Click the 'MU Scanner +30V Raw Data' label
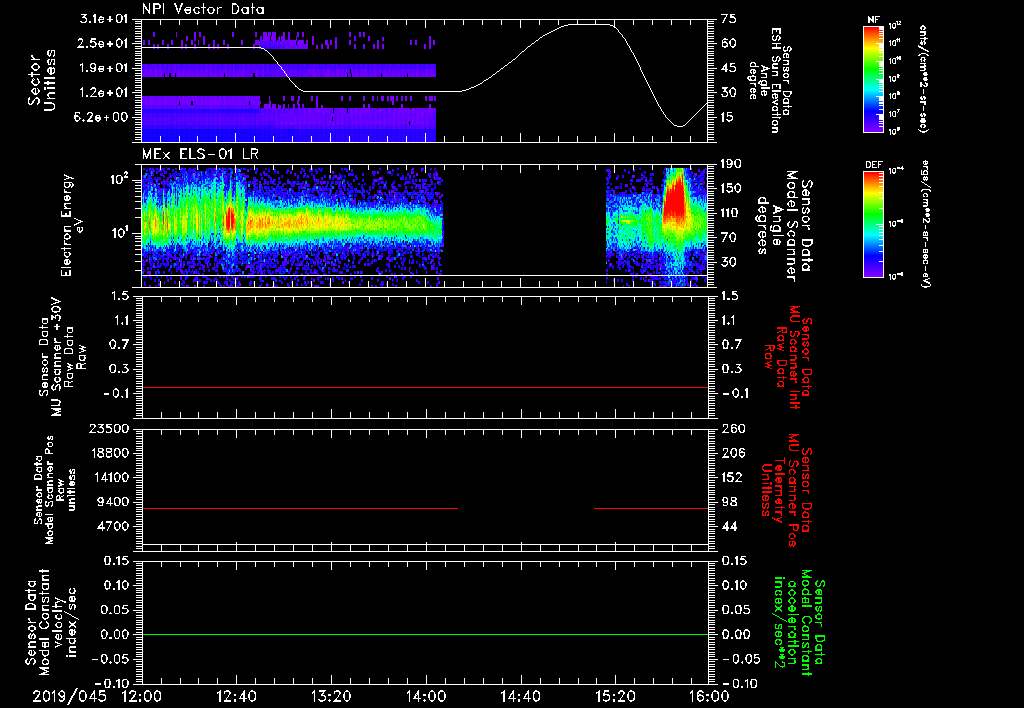This screenshot has width=1024, height=708. coord(61,357)
